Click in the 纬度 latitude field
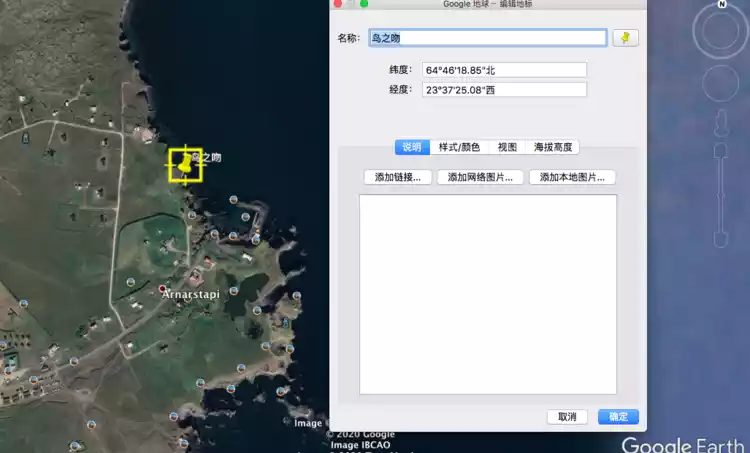The width and height of the screenshot is (750, 453). [504, 70]
